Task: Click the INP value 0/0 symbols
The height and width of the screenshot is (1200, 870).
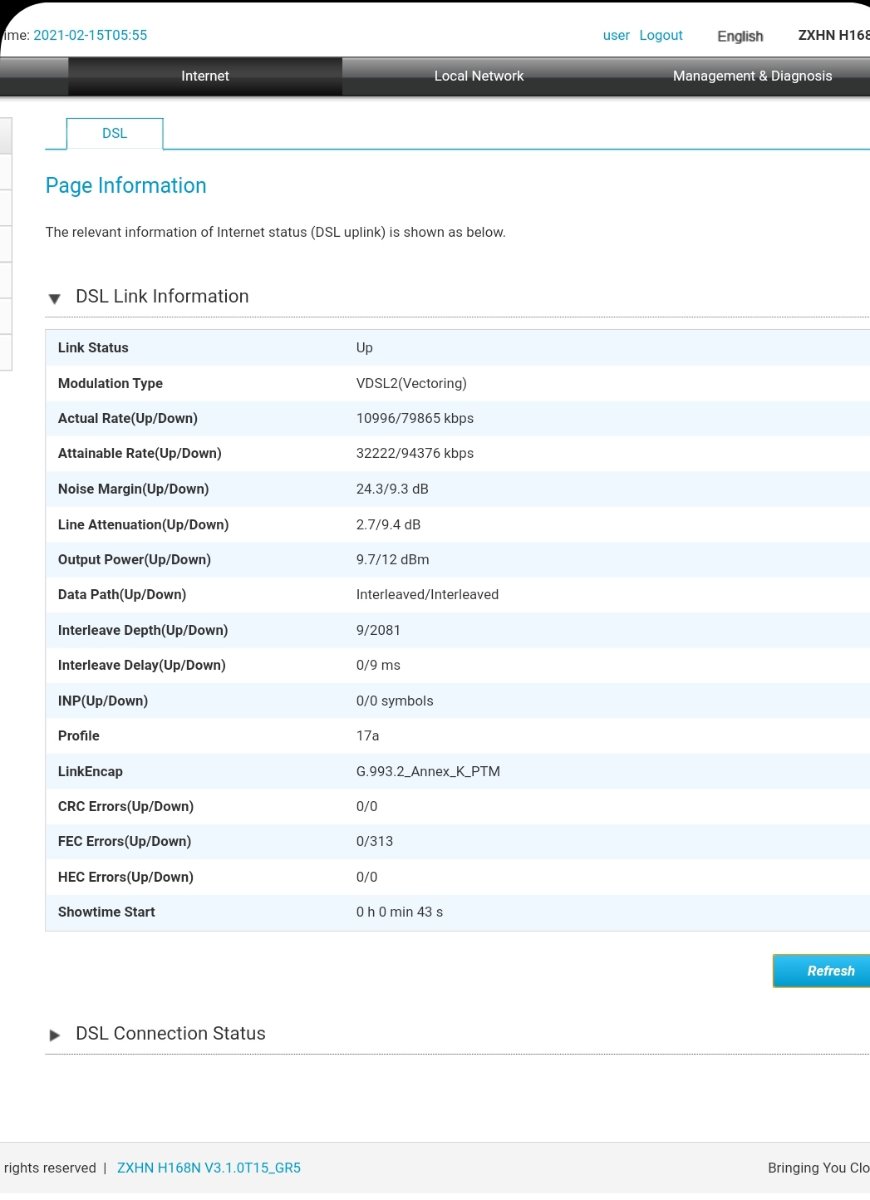Action: (x=395, y=701)
